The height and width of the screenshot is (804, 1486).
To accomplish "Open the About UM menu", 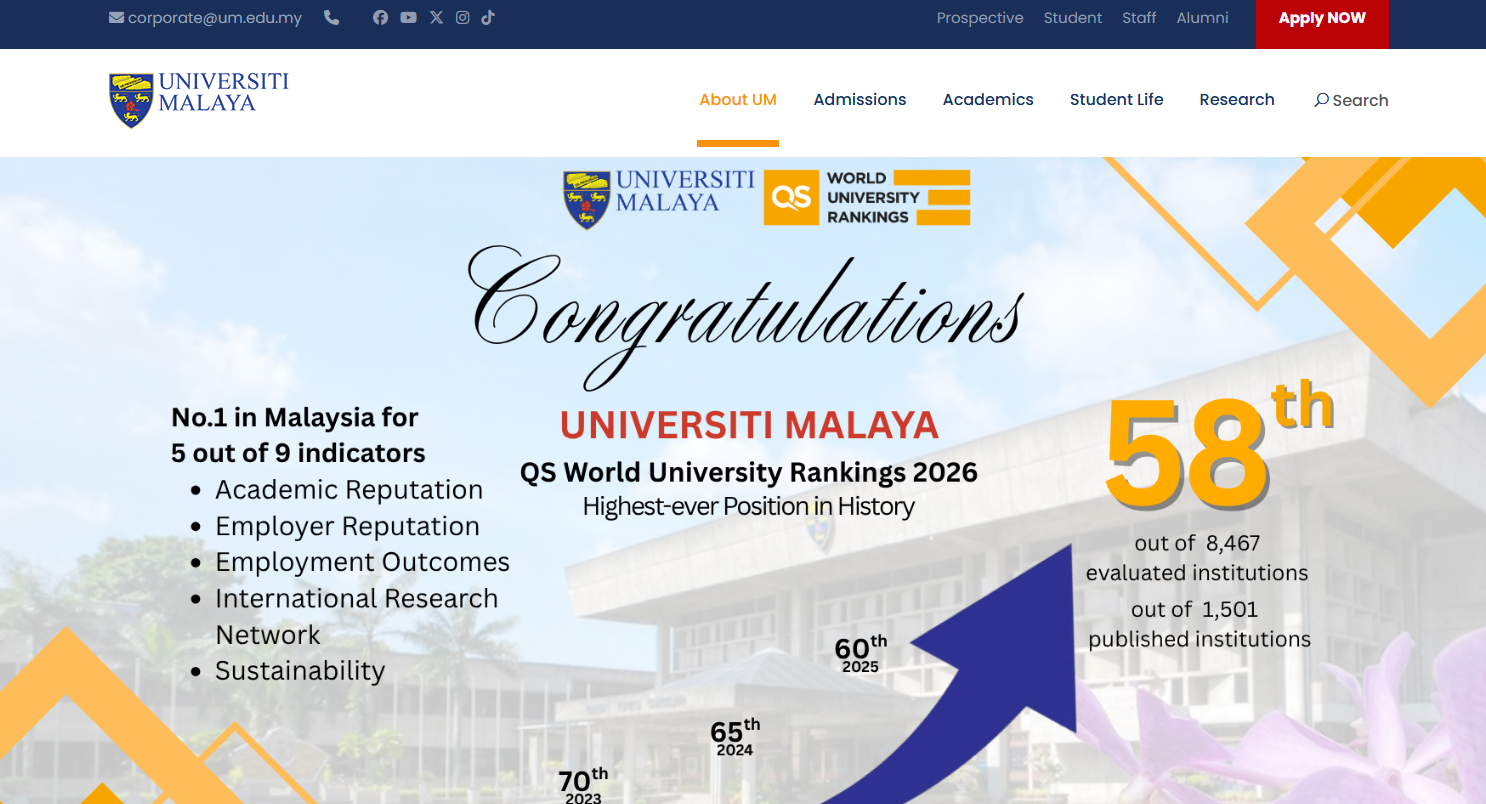I will click(738, 100).
